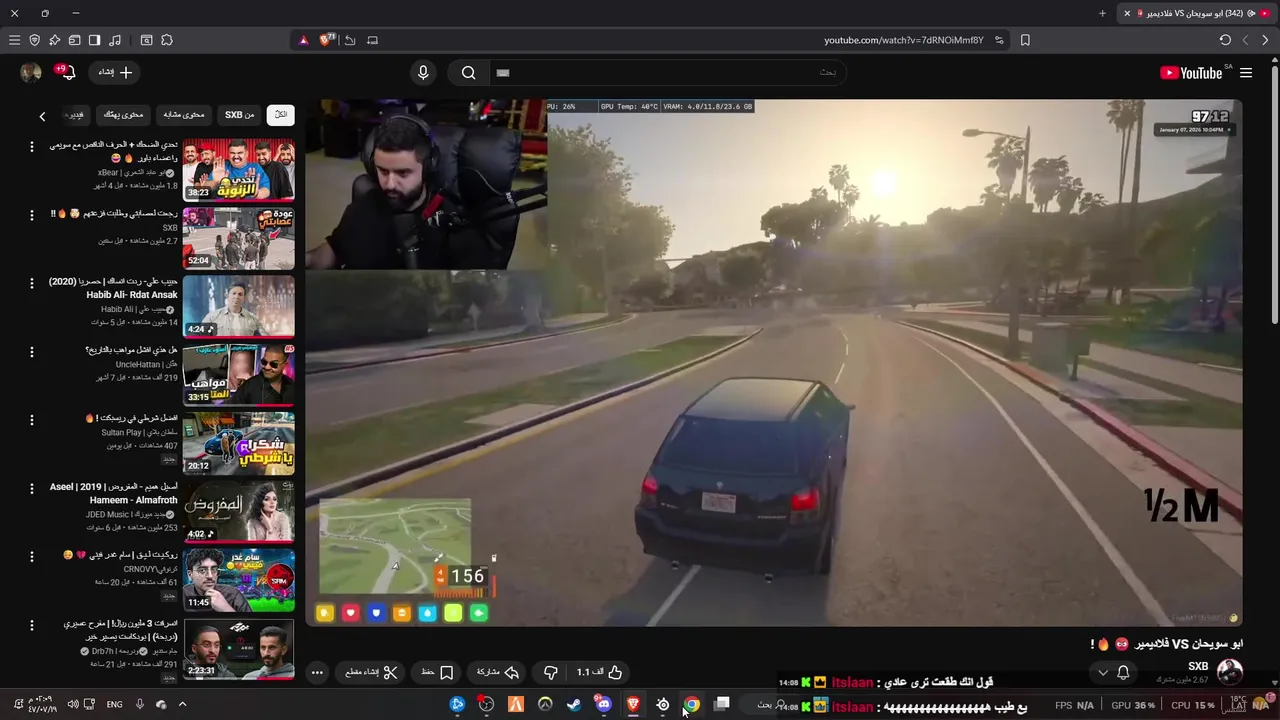The width and height of the screenshot is (1280, 720).
Task: Like the video with thumbs-up 1.1 ألف
Action: [599, 672]
